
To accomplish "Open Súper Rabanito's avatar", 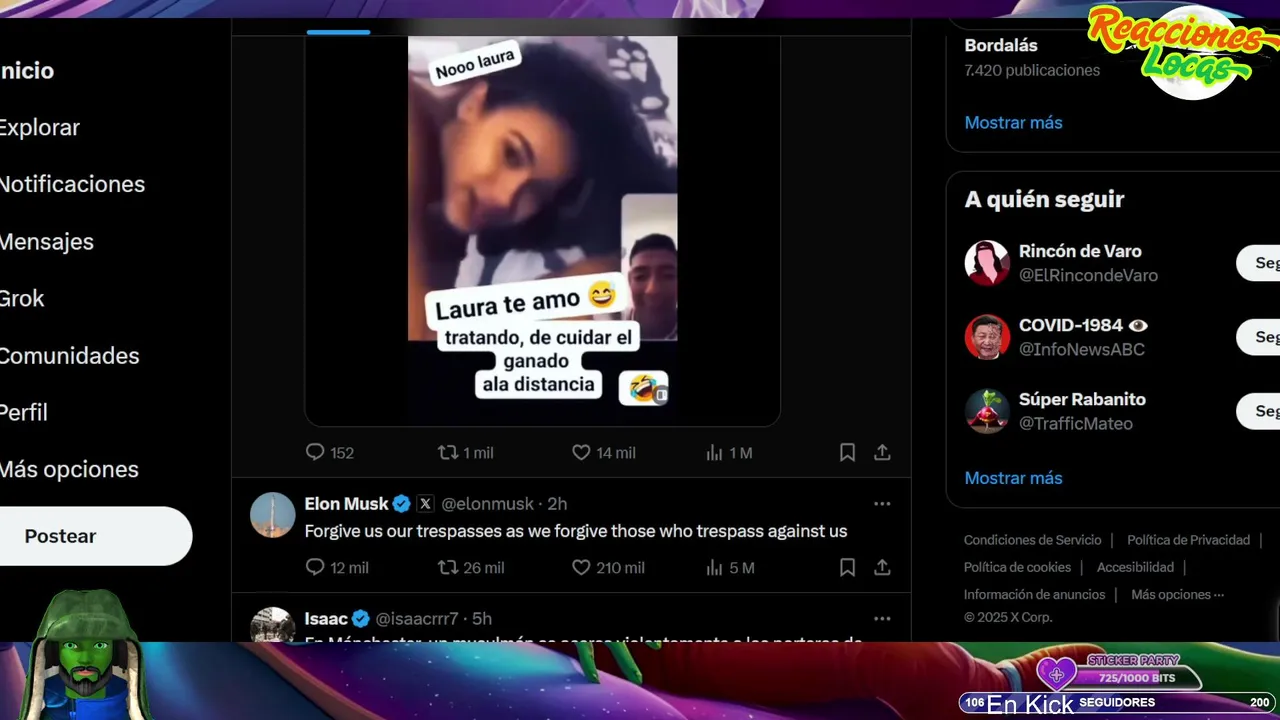I will tap(987, 411).
